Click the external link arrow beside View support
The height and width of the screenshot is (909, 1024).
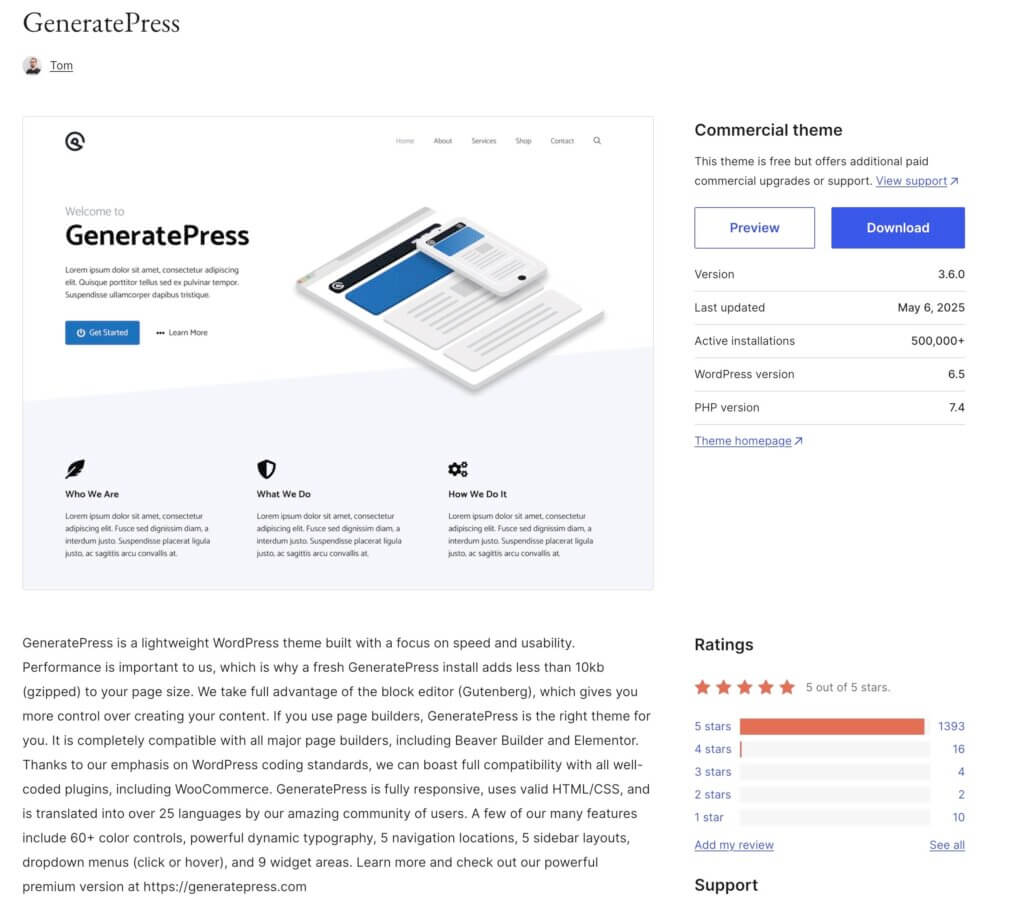pyautogui.click(x=953, y=181)
